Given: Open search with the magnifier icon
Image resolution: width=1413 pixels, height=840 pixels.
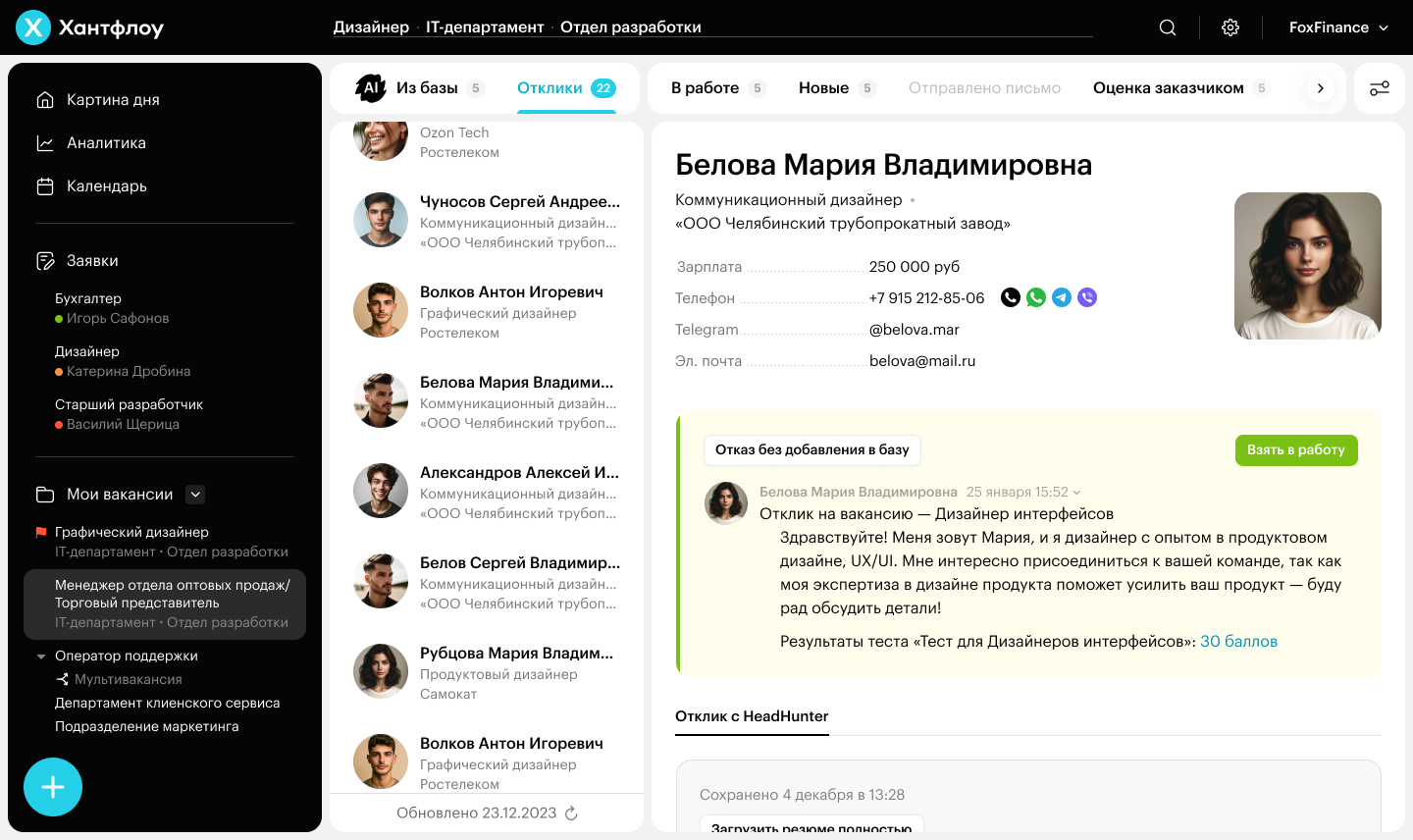Looking at the screenshot, I should point(1168,27).
